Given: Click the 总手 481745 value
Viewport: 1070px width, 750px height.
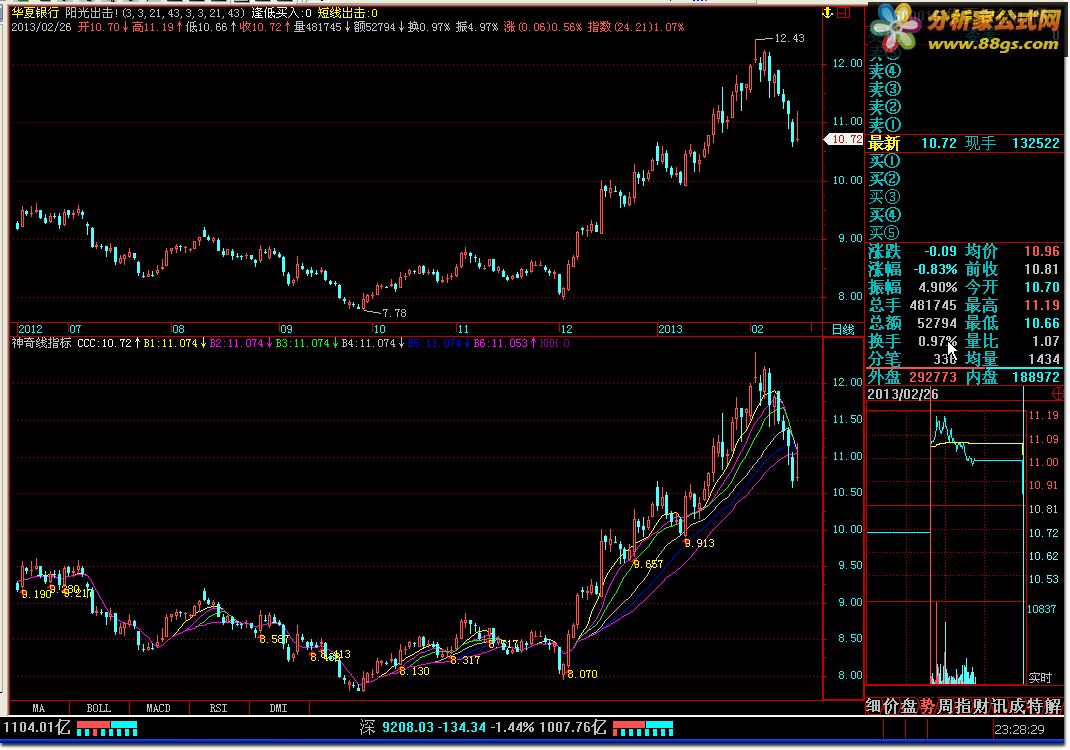Looking at the screenshot, I should point(934,305).
